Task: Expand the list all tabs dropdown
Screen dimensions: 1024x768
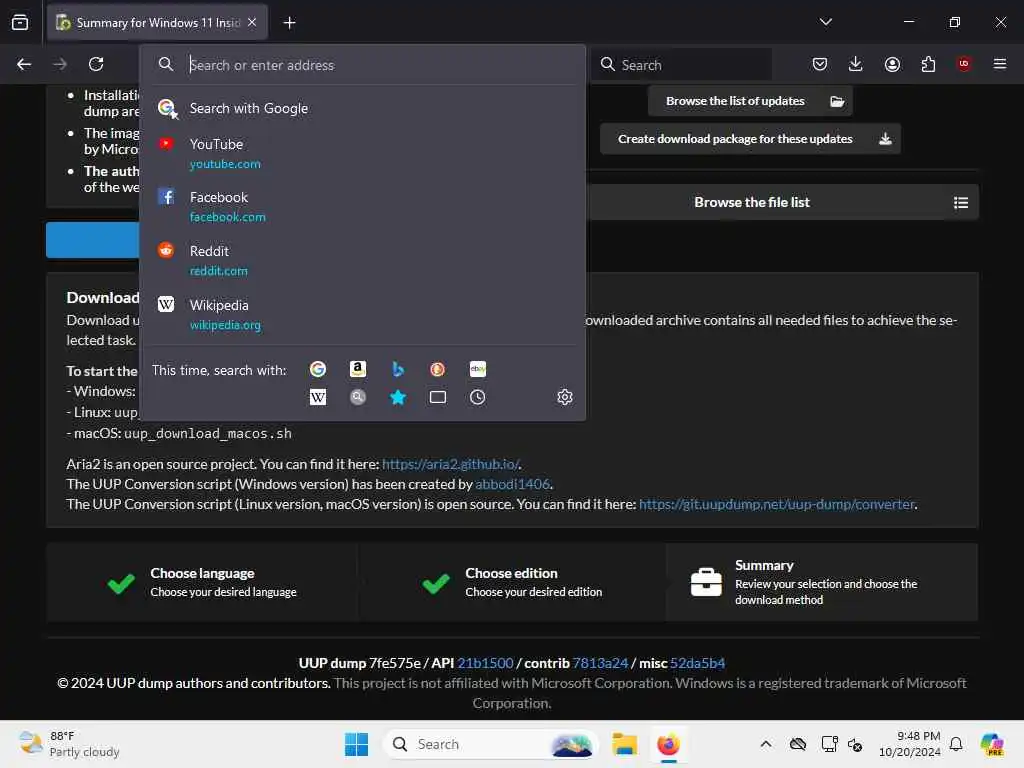Action: click(825, 22)
